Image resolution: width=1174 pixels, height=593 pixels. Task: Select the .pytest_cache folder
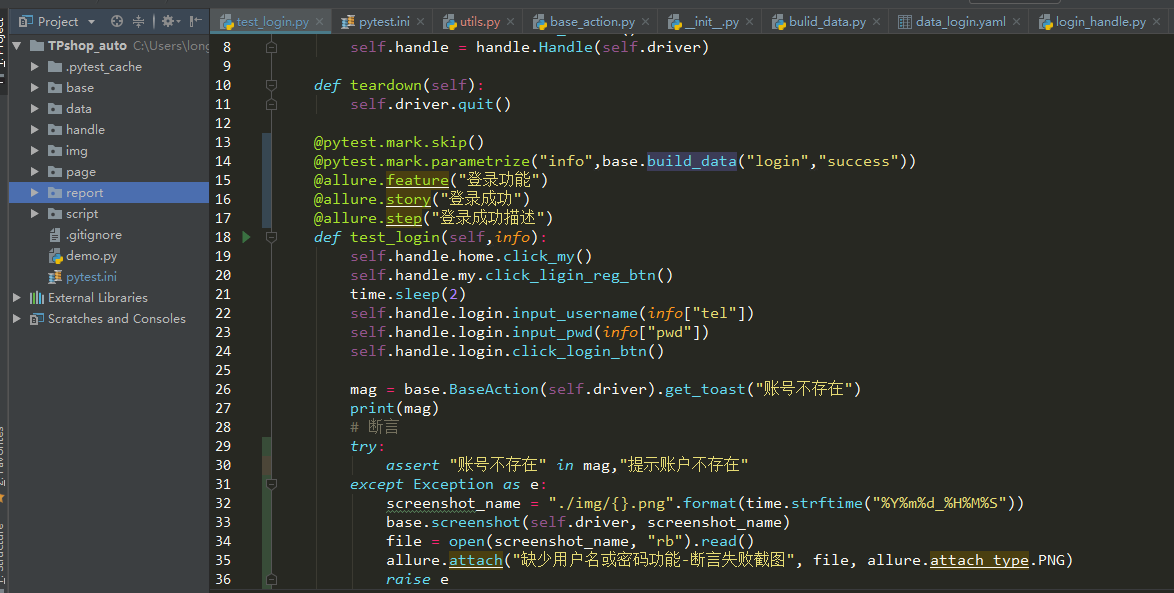coord(103,67)
